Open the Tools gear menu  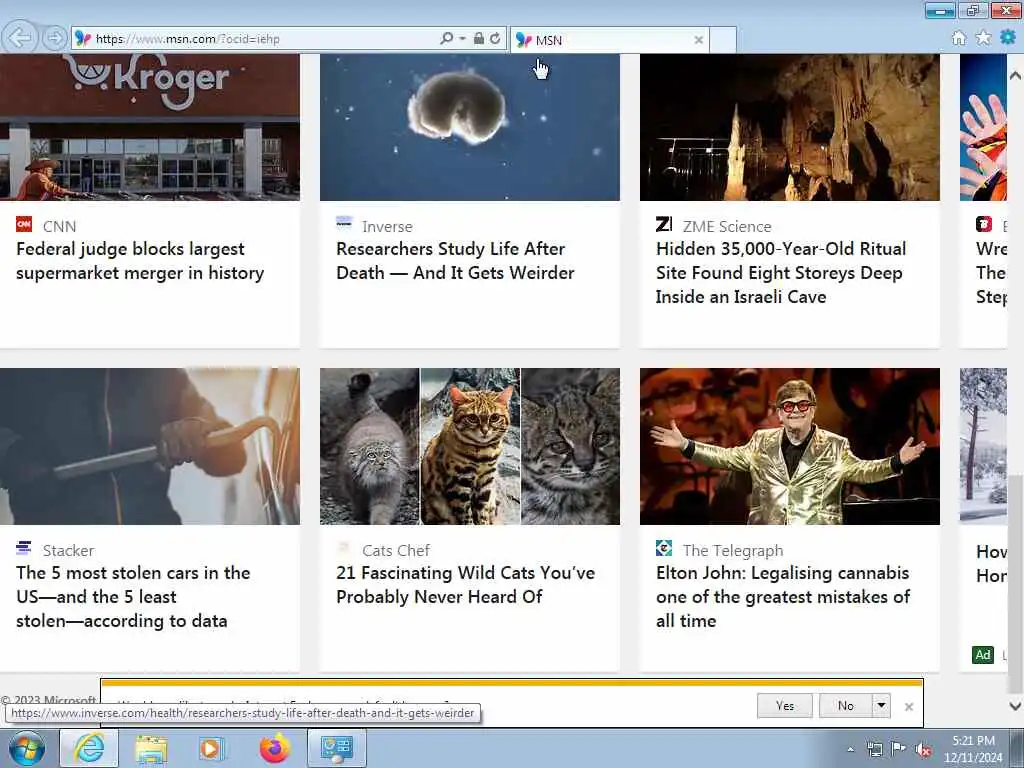tap(1008, 37)
